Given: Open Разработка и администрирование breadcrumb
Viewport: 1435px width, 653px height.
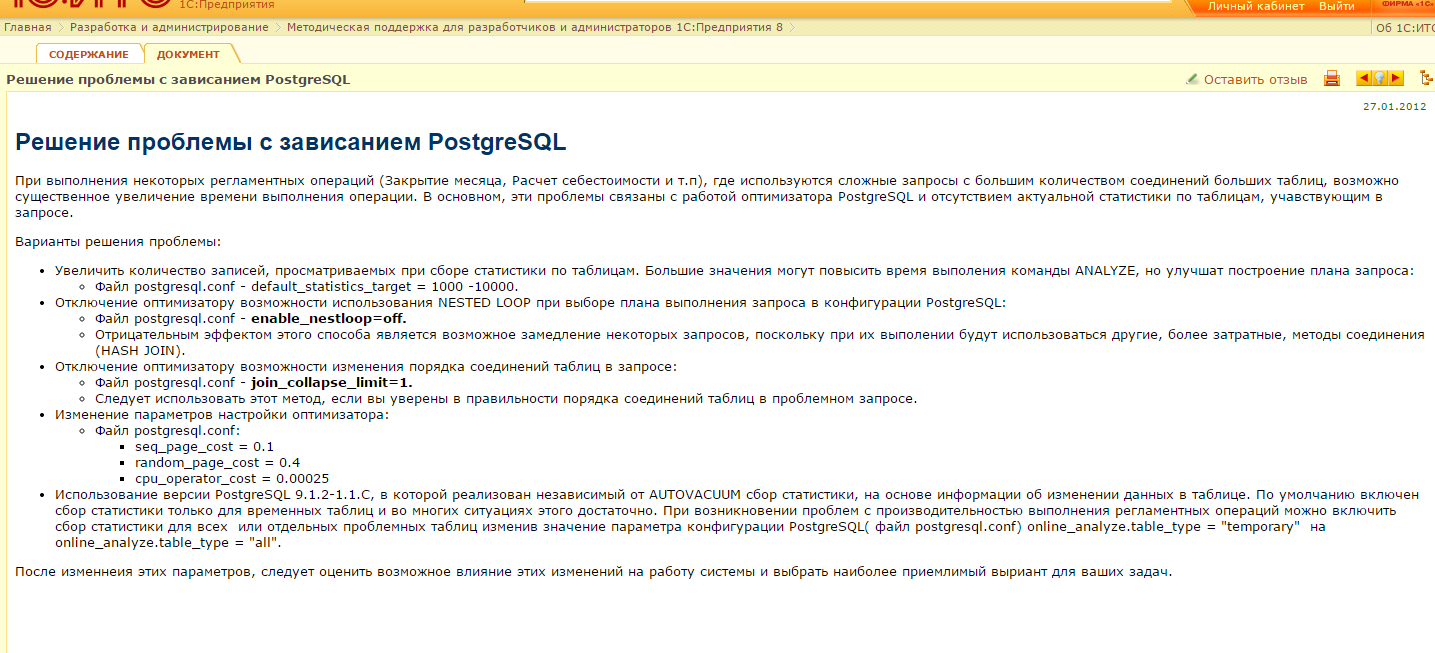Looking at the screenshot, I should (x=169, y=27).
